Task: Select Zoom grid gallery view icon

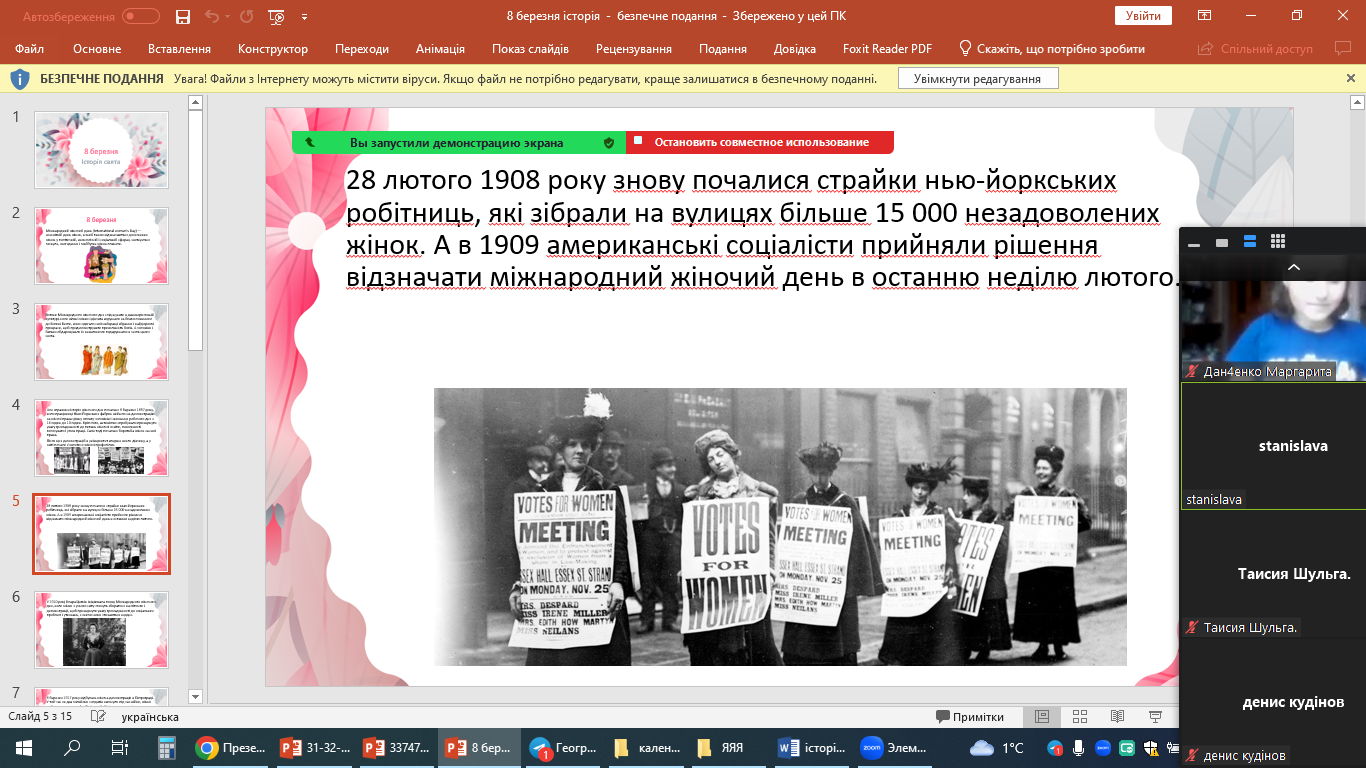Action: pos(1277,241)
